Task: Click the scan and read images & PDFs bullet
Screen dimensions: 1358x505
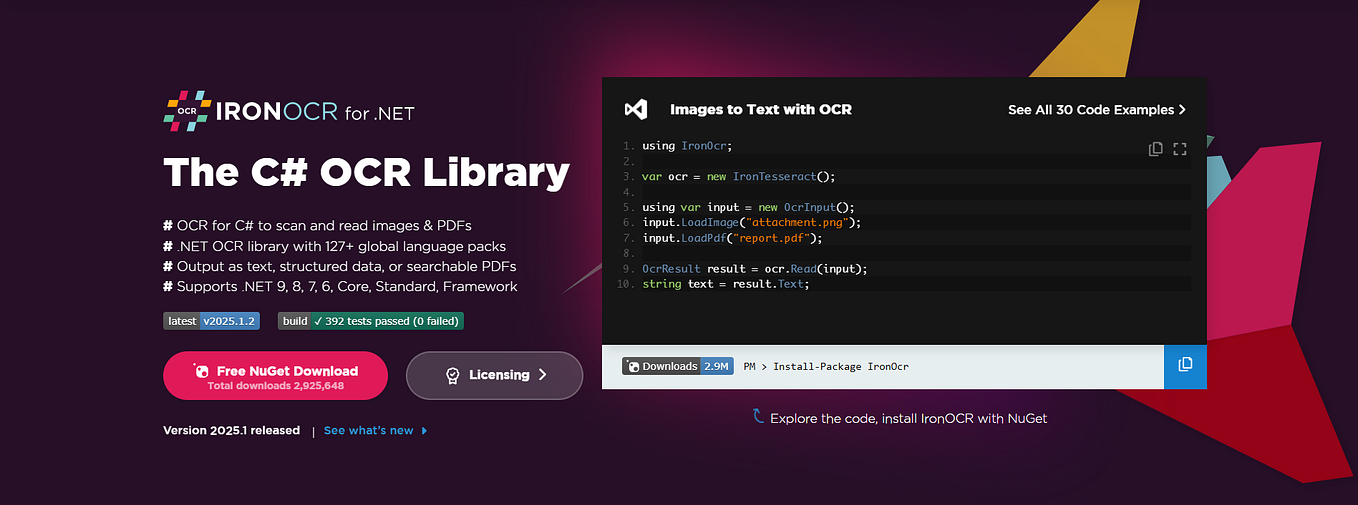Action: pyautogui.click(x=317, y=225)
